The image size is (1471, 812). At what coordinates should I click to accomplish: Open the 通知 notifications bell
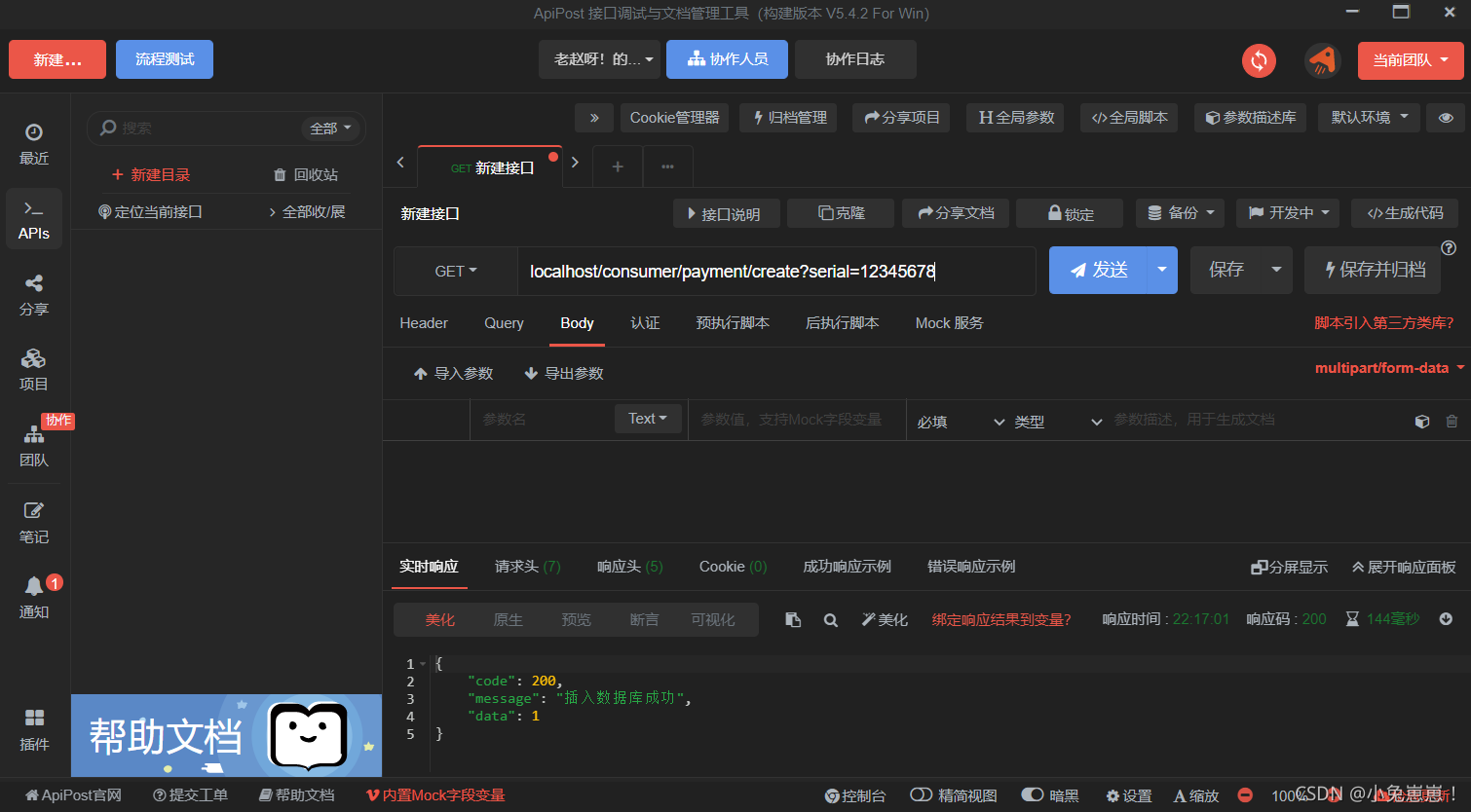34,597
